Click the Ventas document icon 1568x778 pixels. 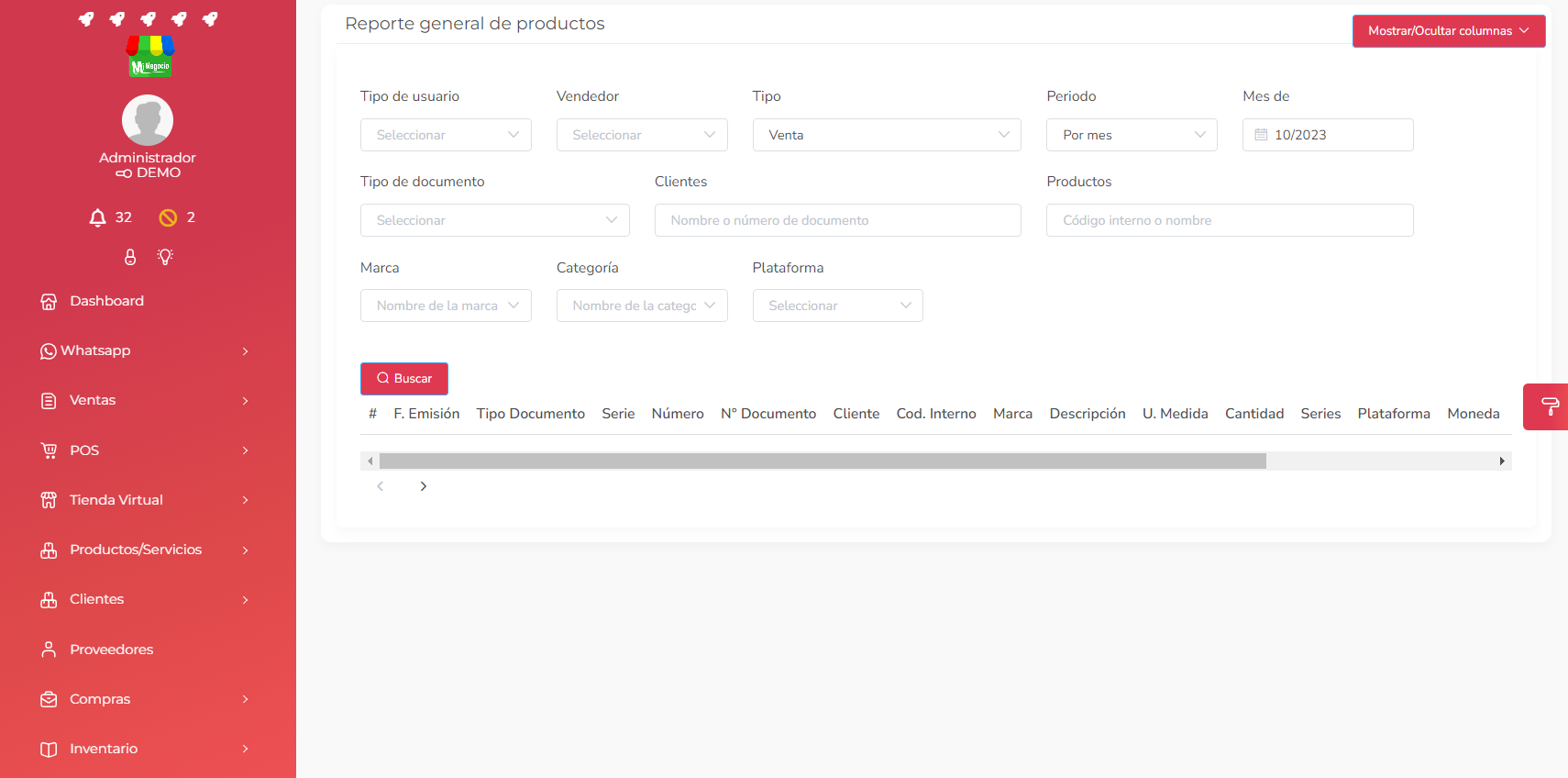tap(49, 401)
